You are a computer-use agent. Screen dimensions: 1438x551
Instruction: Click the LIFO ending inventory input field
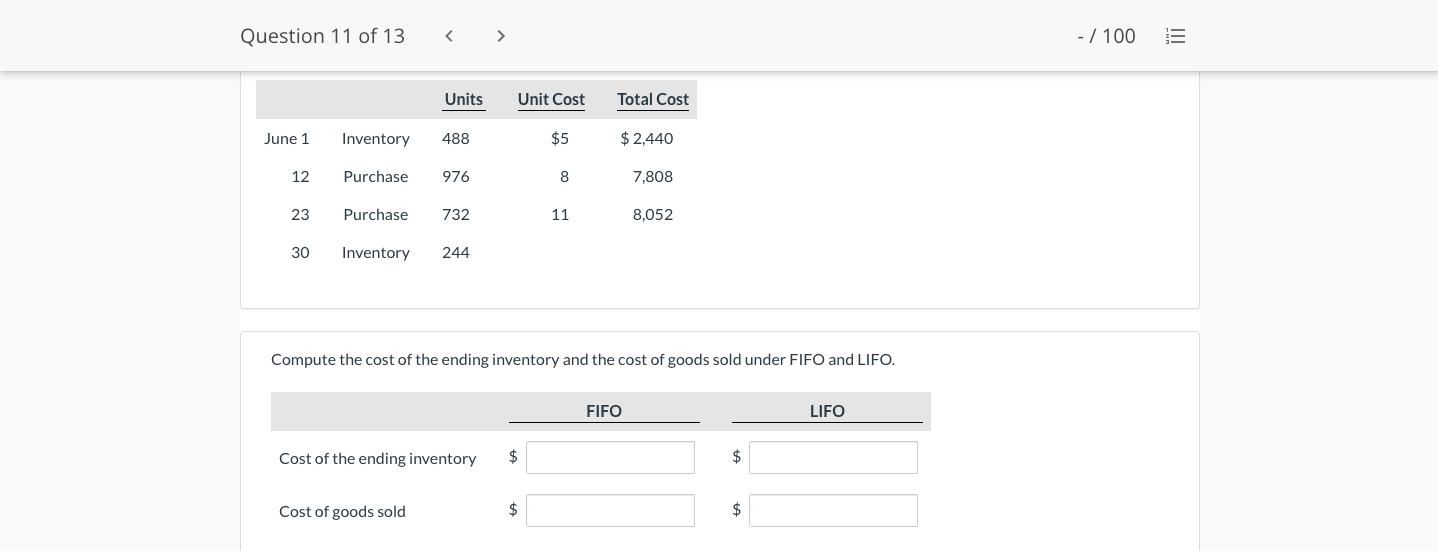833,458
